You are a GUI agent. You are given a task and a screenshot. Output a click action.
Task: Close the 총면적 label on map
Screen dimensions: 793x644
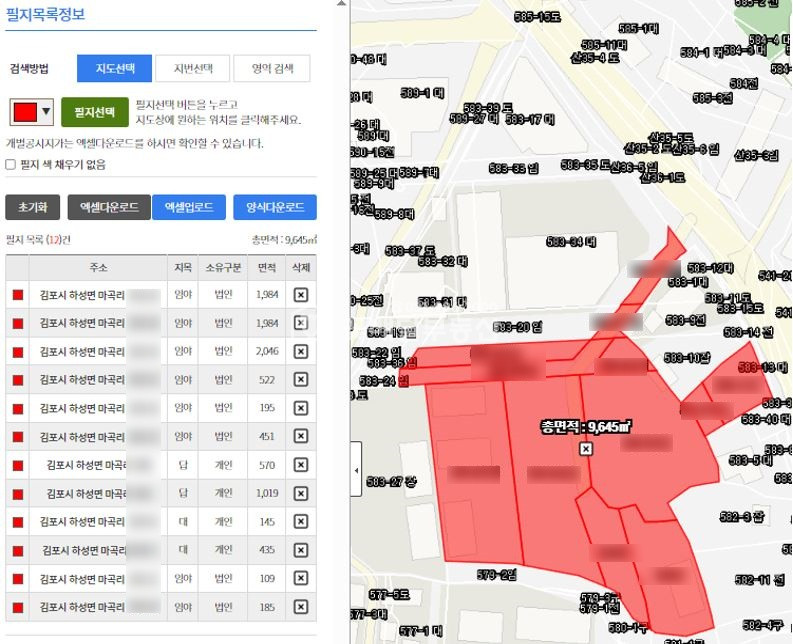point(586,449)
